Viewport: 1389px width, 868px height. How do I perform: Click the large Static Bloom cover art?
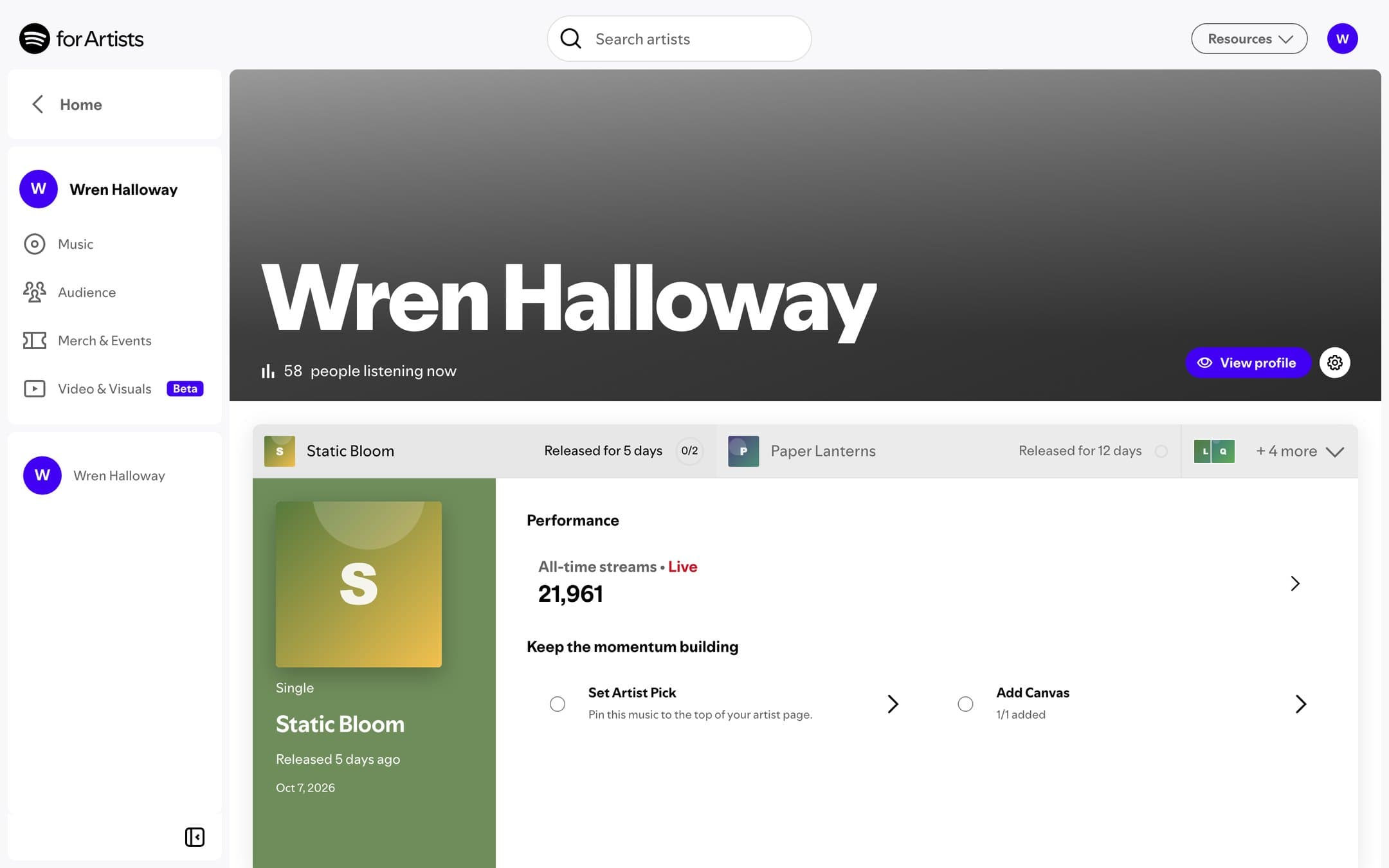359,584
